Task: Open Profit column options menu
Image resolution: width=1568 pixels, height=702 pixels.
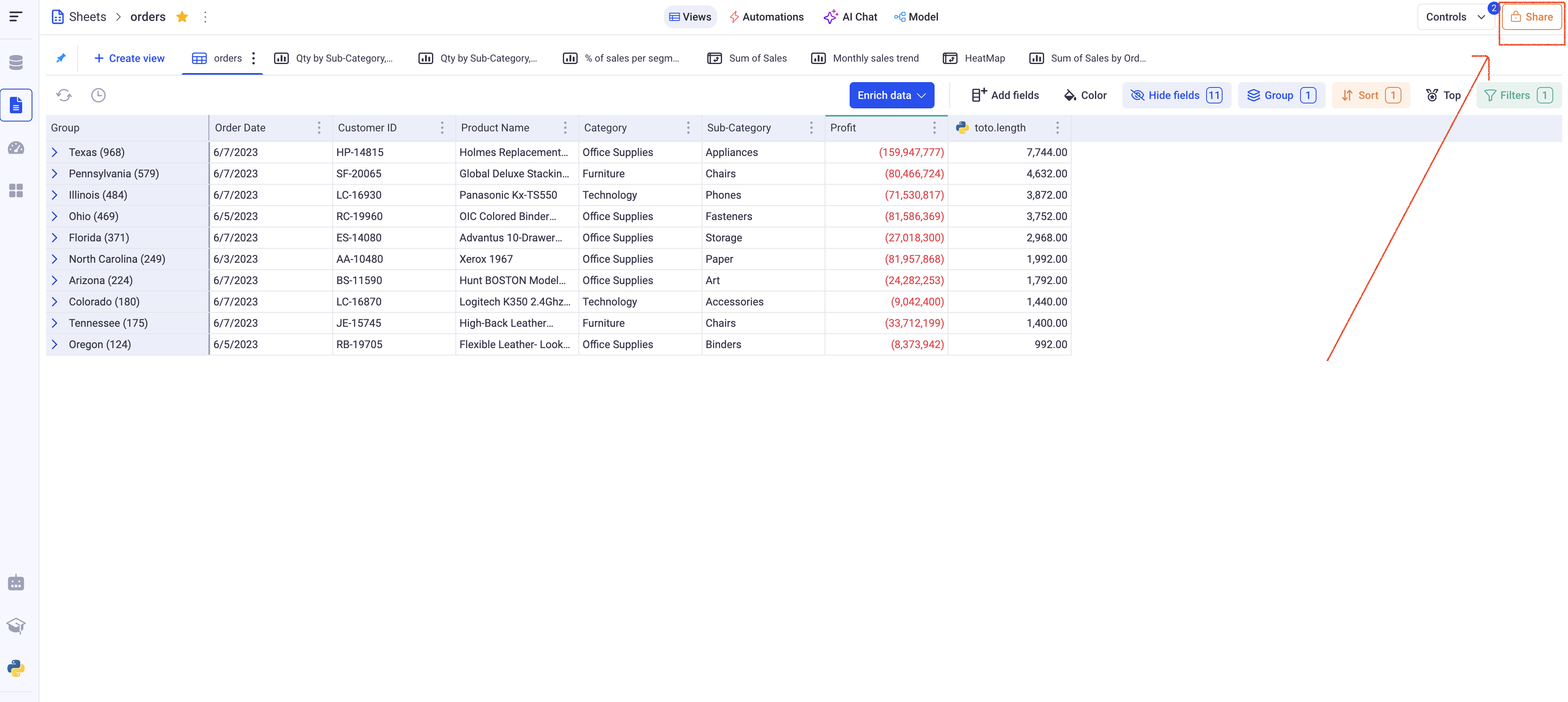Action: click(x=934, y=128)
